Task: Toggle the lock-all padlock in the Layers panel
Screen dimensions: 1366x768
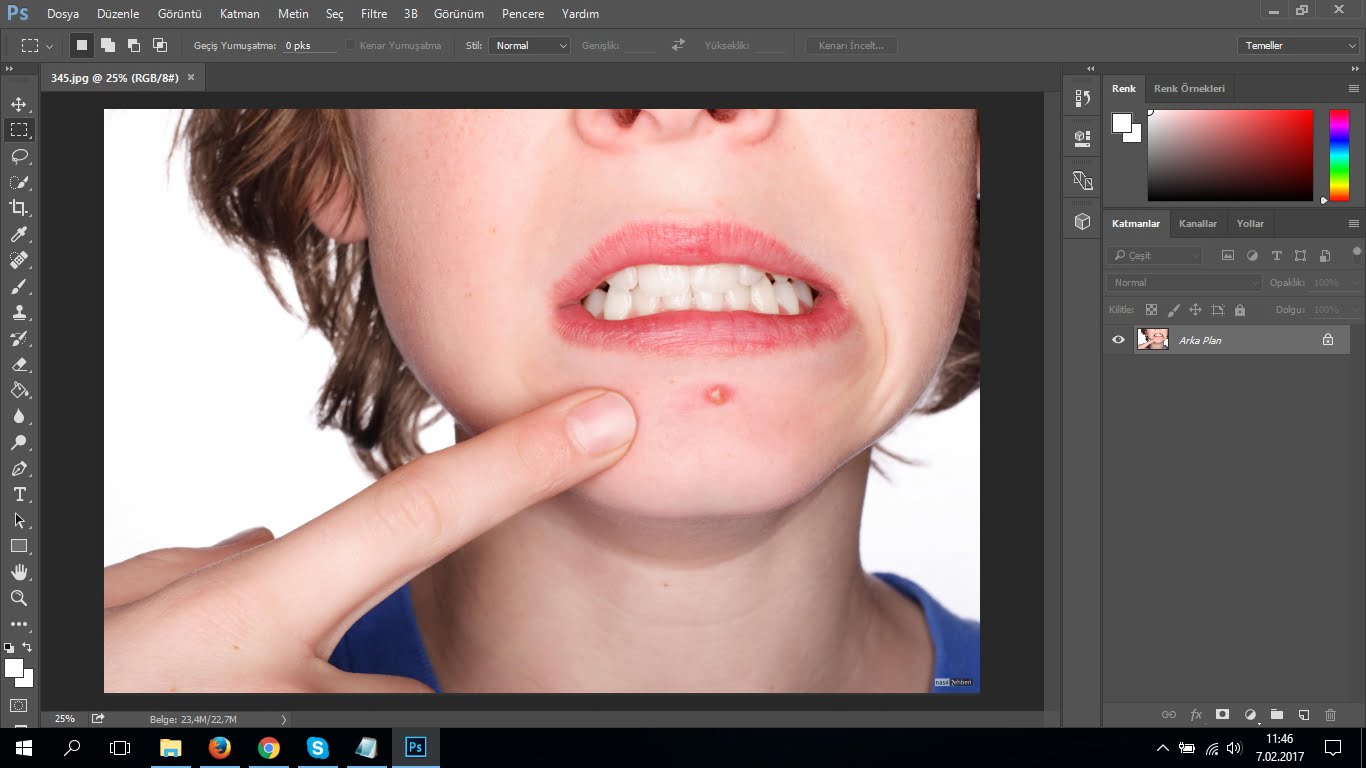Action: 1239,310
